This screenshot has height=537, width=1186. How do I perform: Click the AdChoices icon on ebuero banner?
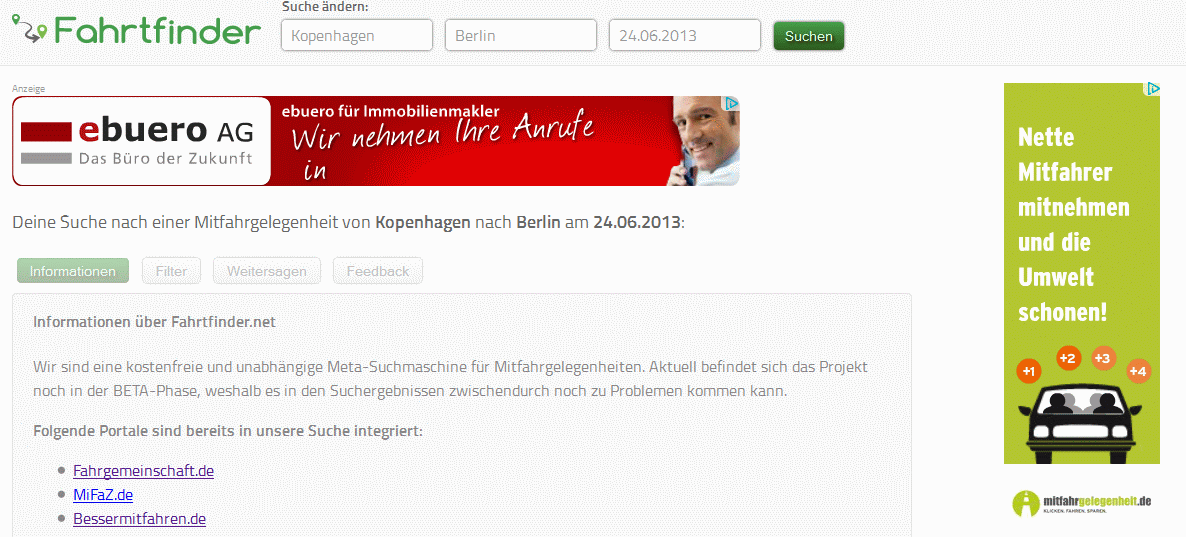pyautogui.click(x=731, y=103)
